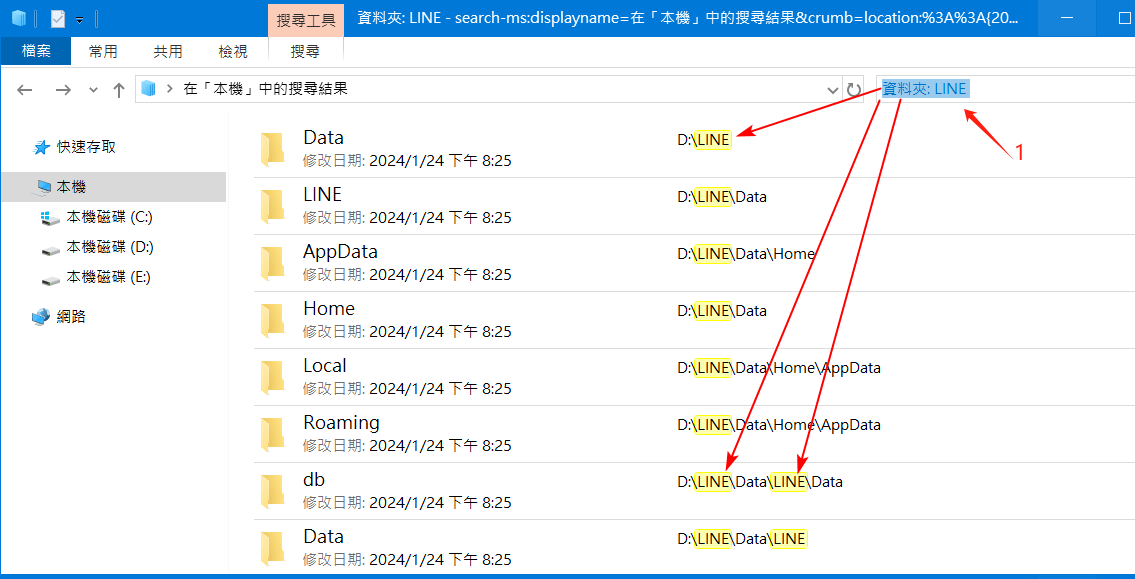This screenshot has width=1135, height=579.
Task: Click the path D:\LINE\Data\Home text
Action: pyautogui.click(x=746, y=254)
